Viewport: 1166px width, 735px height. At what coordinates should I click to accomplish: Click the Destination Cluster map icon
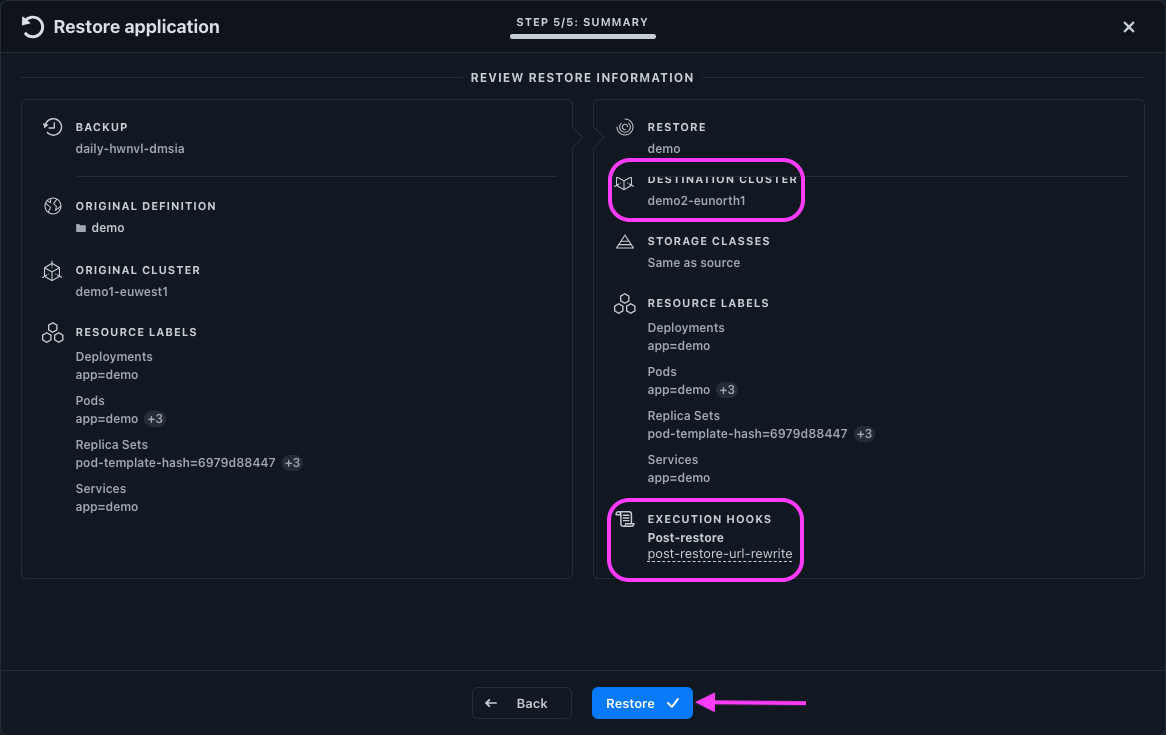[x=625, y=183]
